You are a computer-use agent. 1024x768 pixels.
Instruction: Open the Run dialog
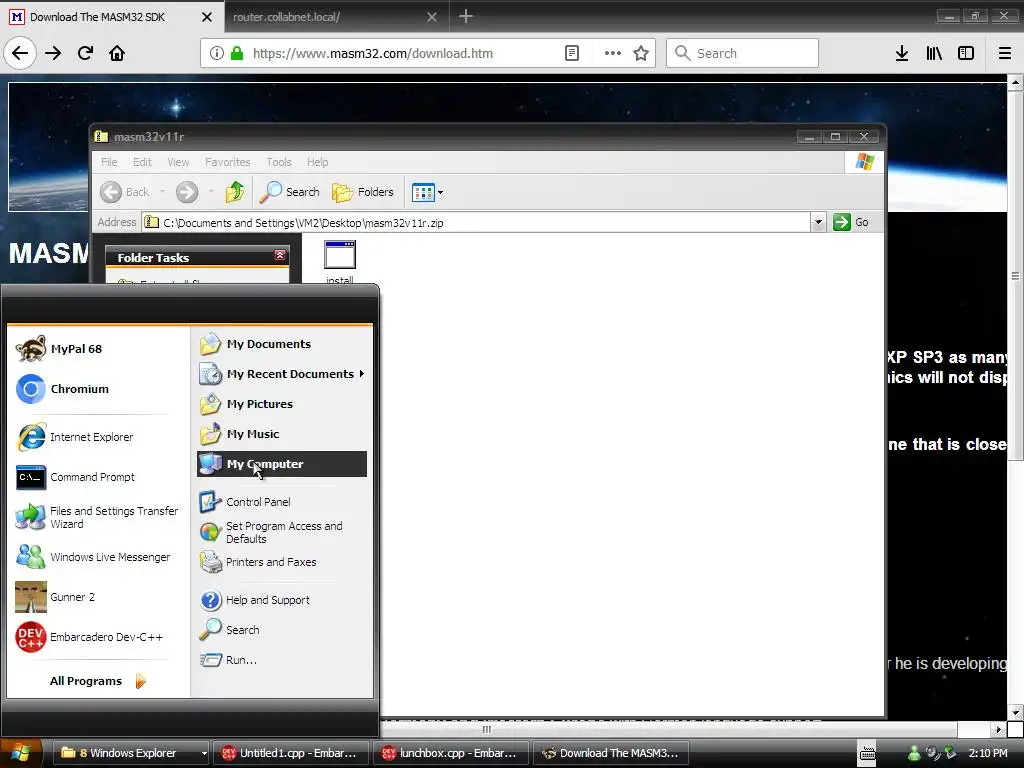coord(281,660)
